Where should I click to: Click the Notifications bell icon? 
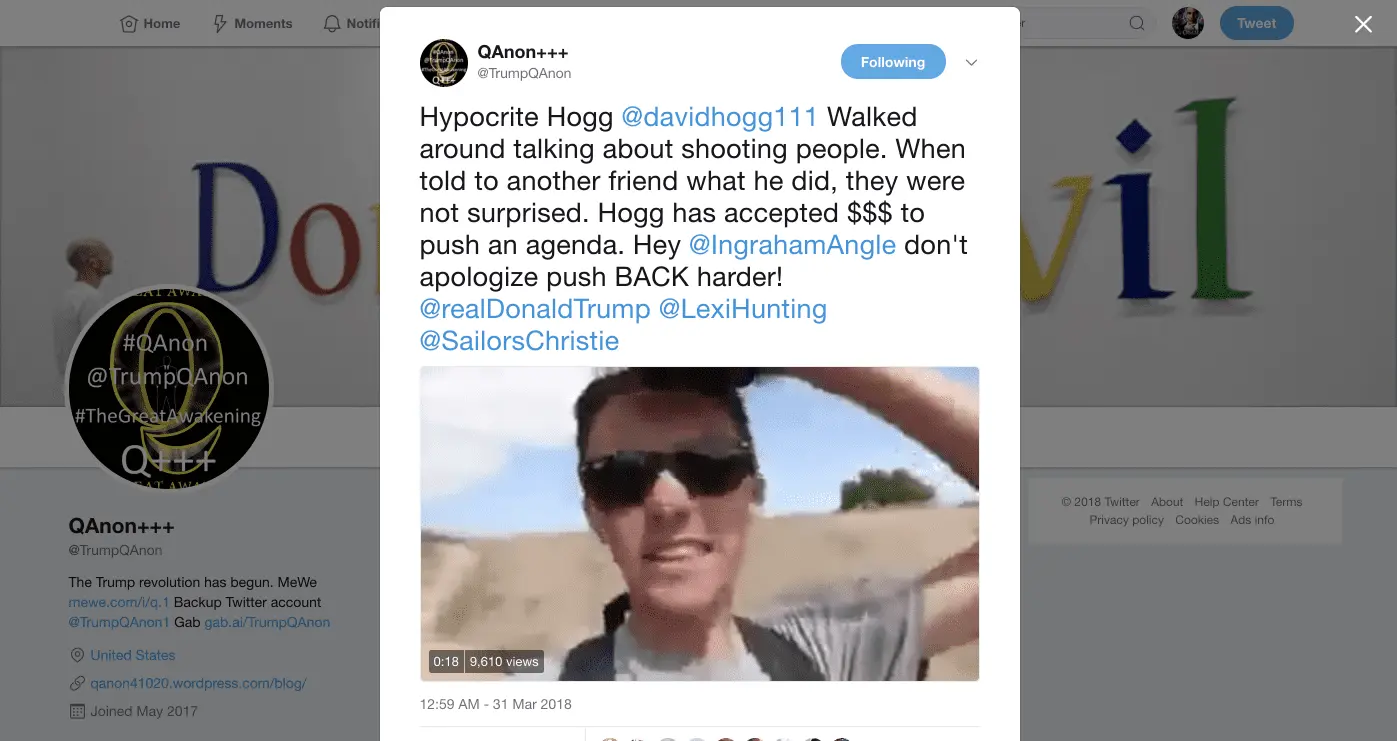[332, 24]
